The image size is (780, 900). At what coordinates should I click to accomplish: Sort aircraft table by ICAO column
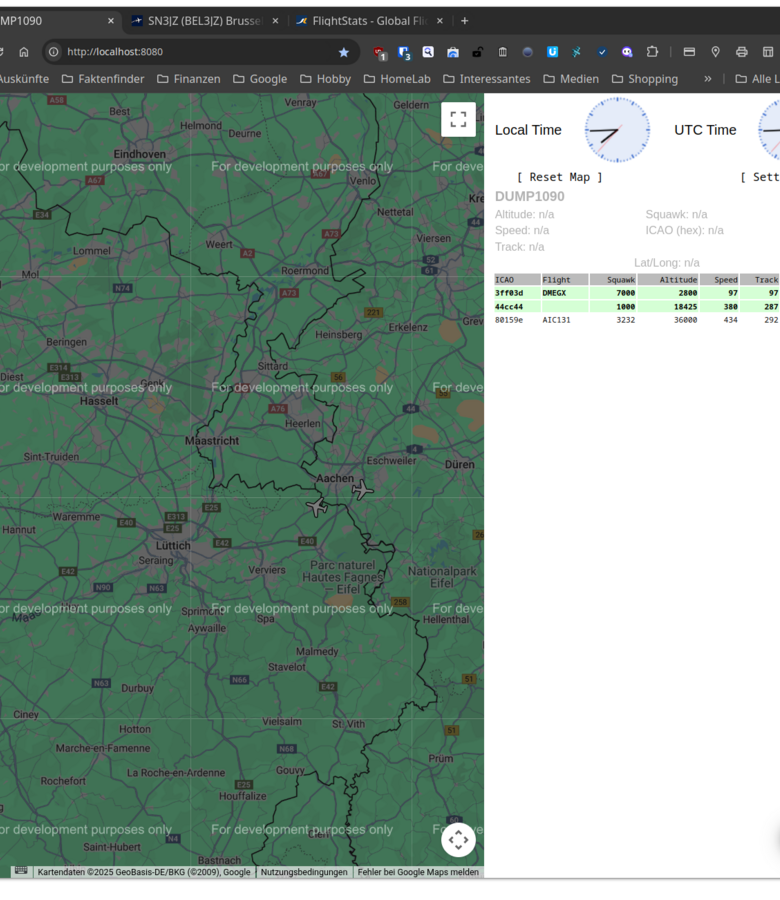[x=517, y=280]
